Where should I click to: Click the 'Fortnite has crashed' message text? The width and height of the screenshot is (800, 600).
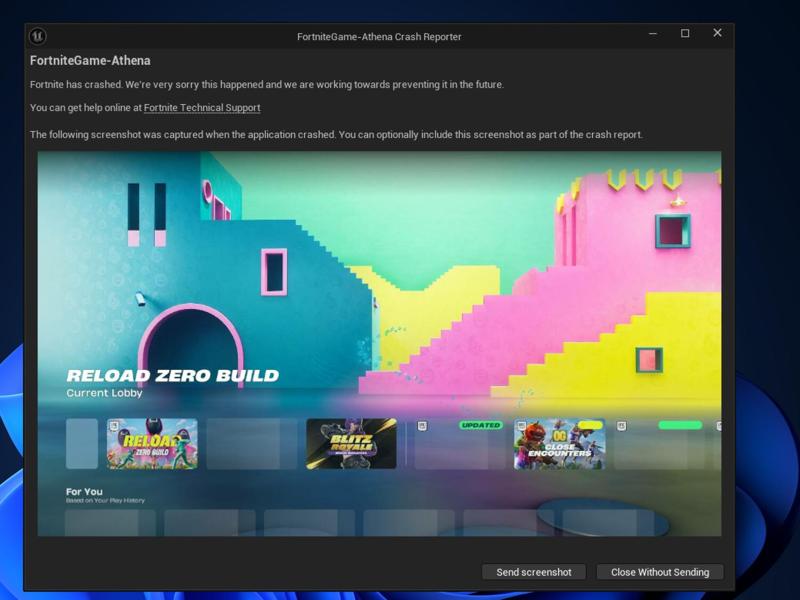(x=267, y=85)
